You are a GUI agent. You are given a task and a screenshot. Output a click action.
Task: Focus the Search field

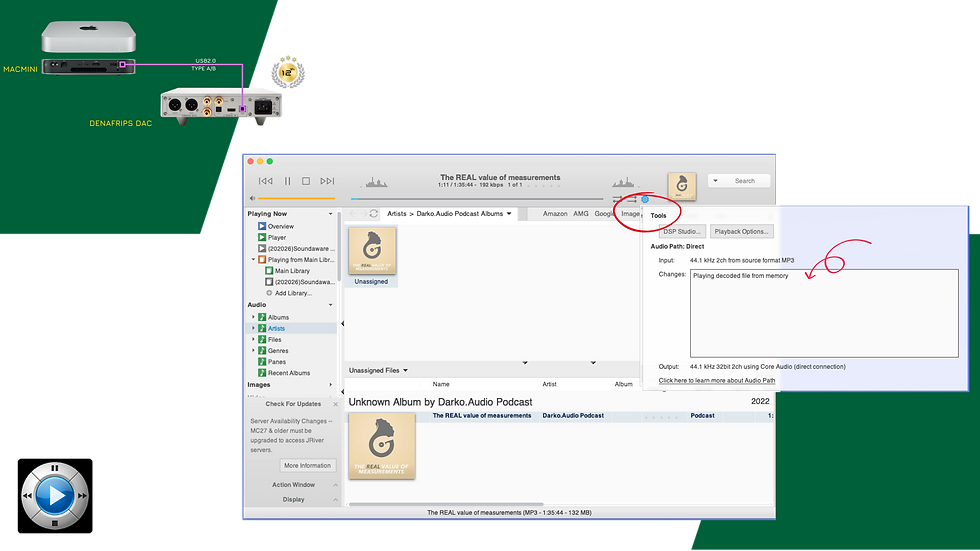[745, 181]
